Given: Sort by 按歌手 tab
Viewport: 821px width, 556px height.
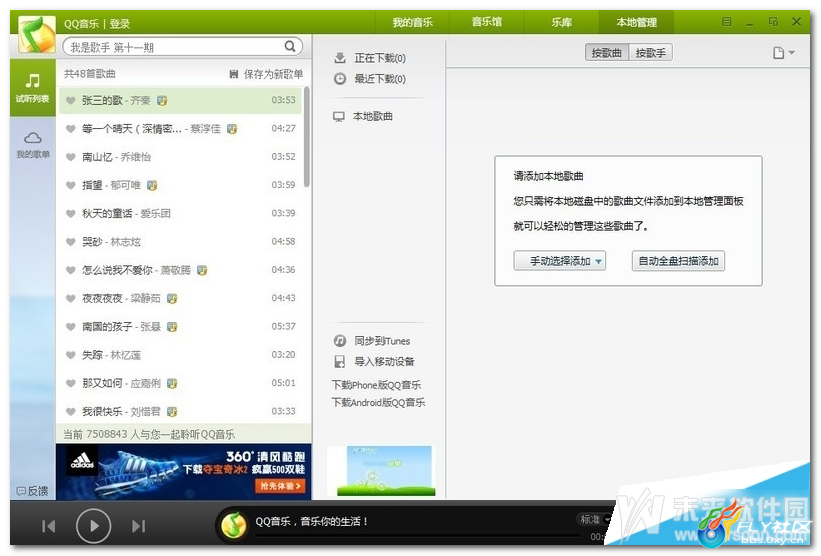Looking at the screenshot, I should click(x=650, y=52).
